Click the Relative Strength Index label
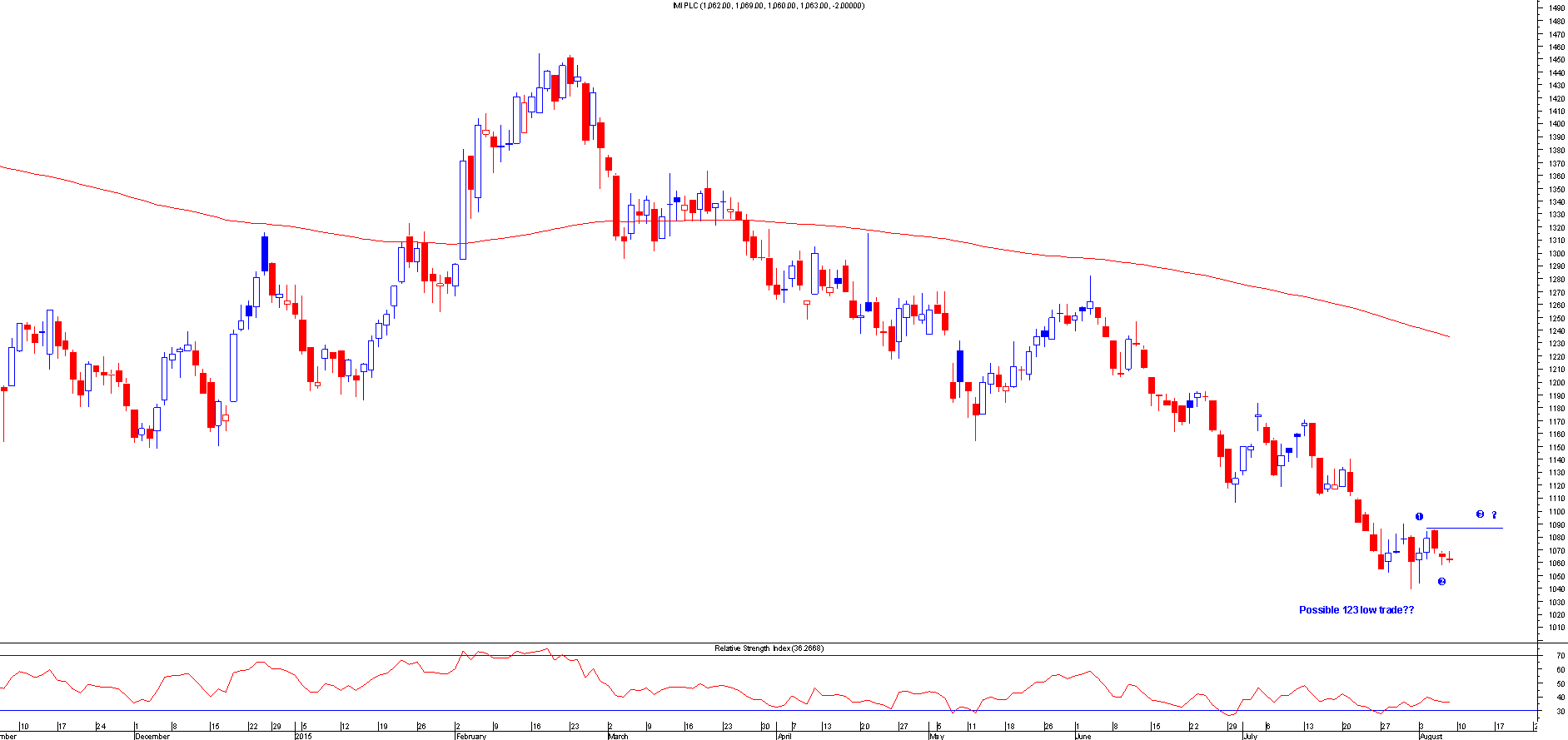This screenshot has width=1568, height=740. coord(768,648)
